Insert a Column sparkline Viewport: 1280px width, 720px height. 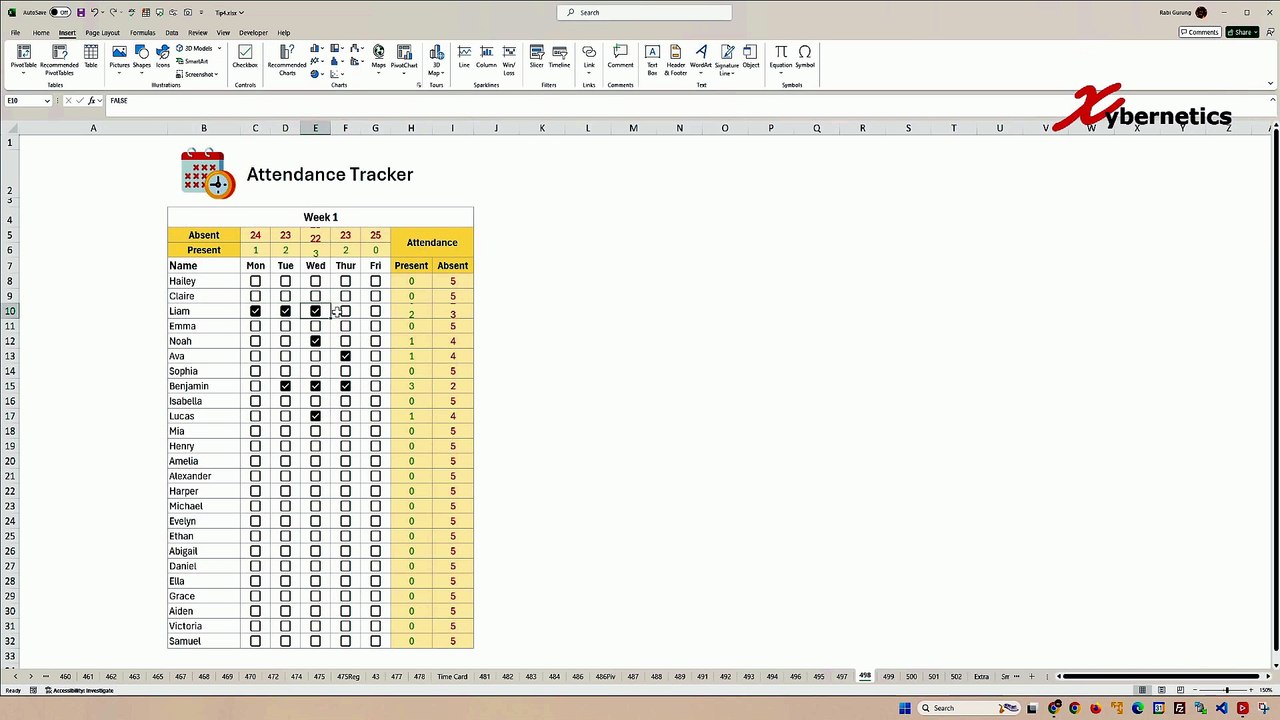(x=486, y=57)
